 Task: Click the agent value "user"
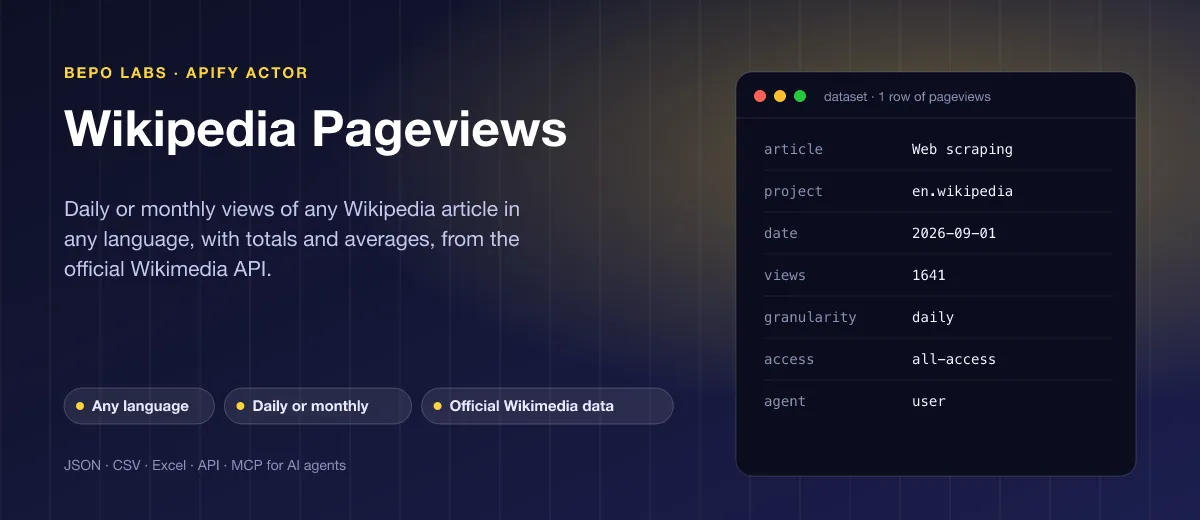click(x=929, y=401)
